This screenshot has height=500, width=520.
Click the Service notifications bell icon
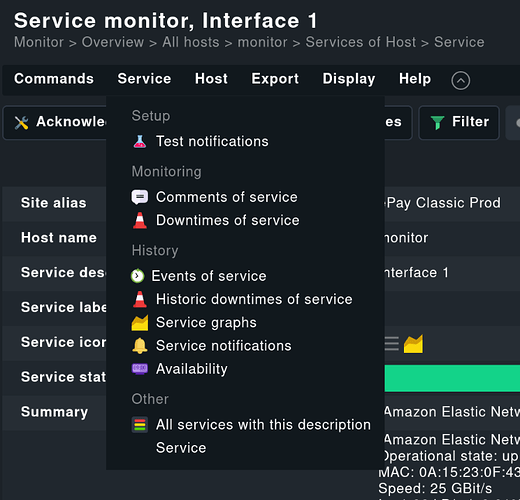click(140, 346)
